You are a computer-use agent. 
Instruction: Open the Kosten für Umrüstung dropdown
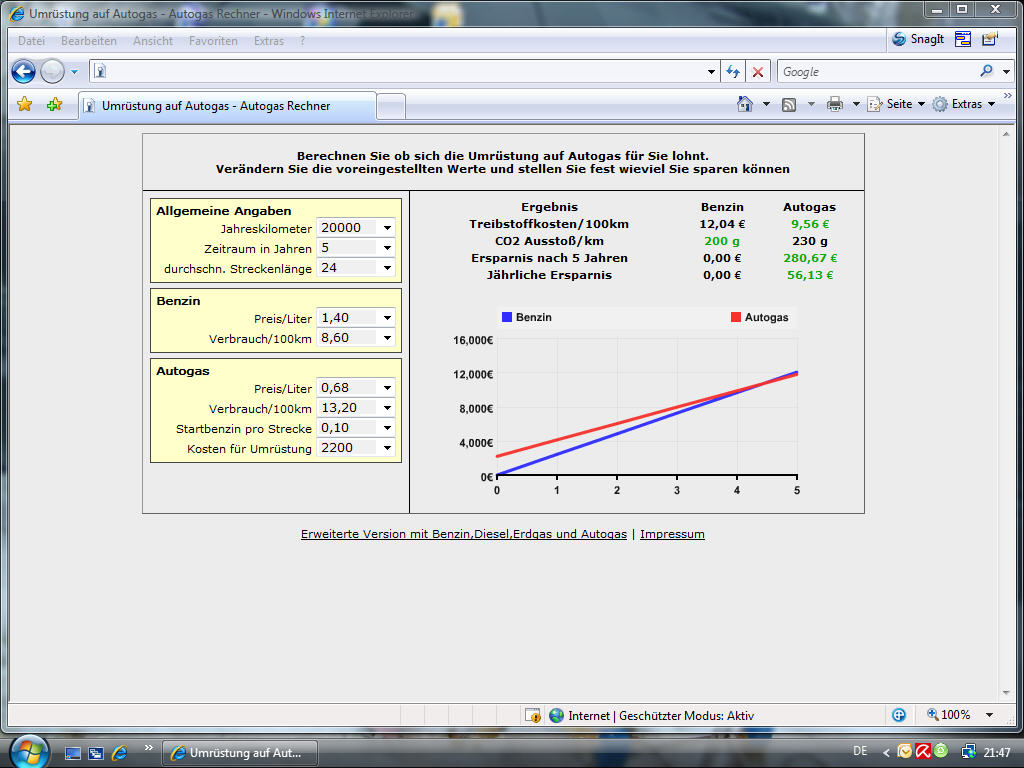click(387, 448)
